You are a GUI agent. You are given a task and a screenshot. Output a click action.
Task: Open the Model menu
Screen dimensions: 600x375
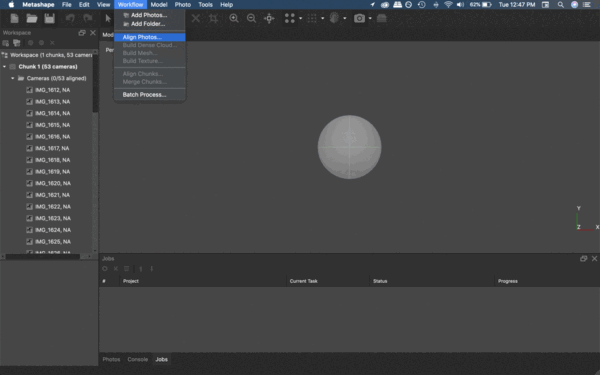(x=159, y=5)
